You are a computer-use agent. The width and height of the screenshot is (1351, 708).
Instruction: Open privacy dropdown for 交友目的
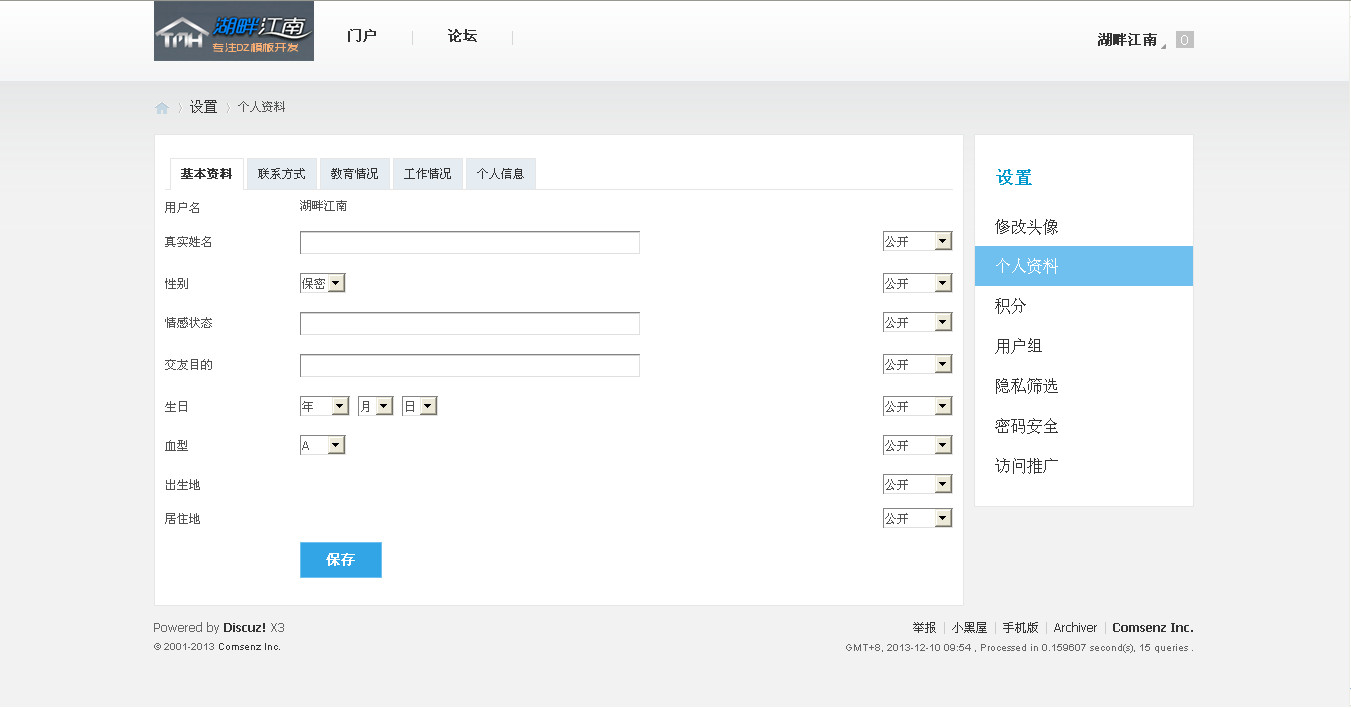[x=918, y=364]
